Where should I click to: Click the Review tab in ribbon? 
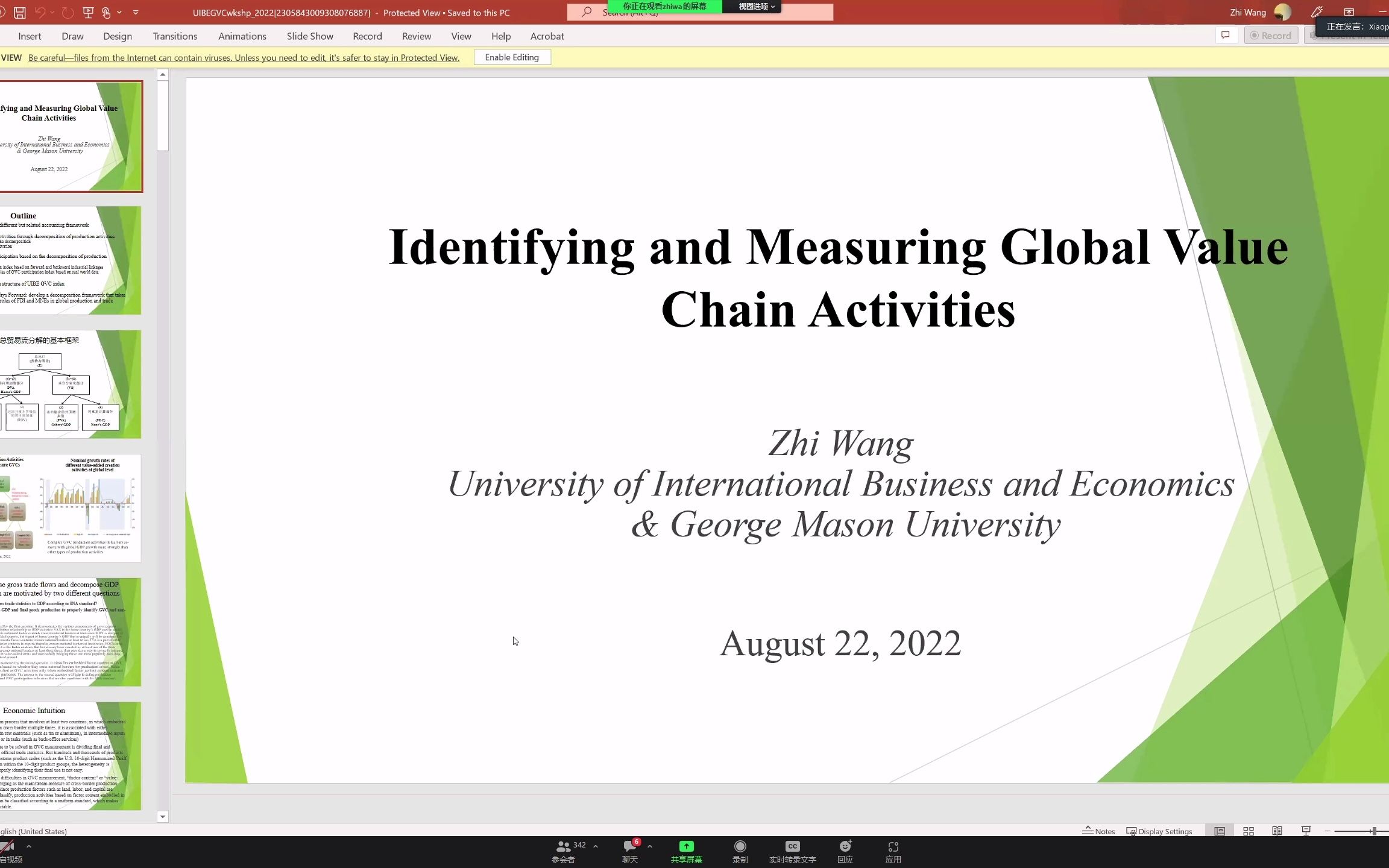coord(414,35)
